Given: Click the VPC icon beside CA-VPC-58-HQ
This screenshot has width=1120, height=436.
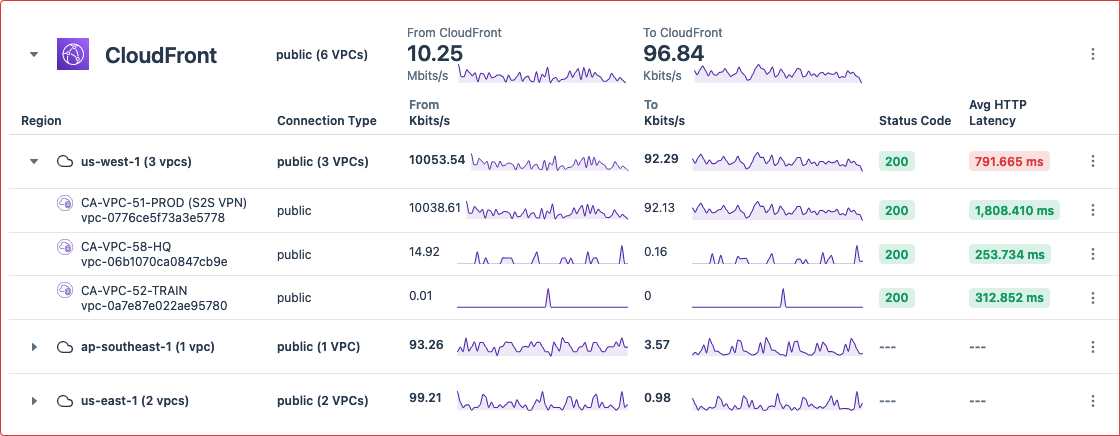Looking at the screenshot, I should click(x=65, y=247).
